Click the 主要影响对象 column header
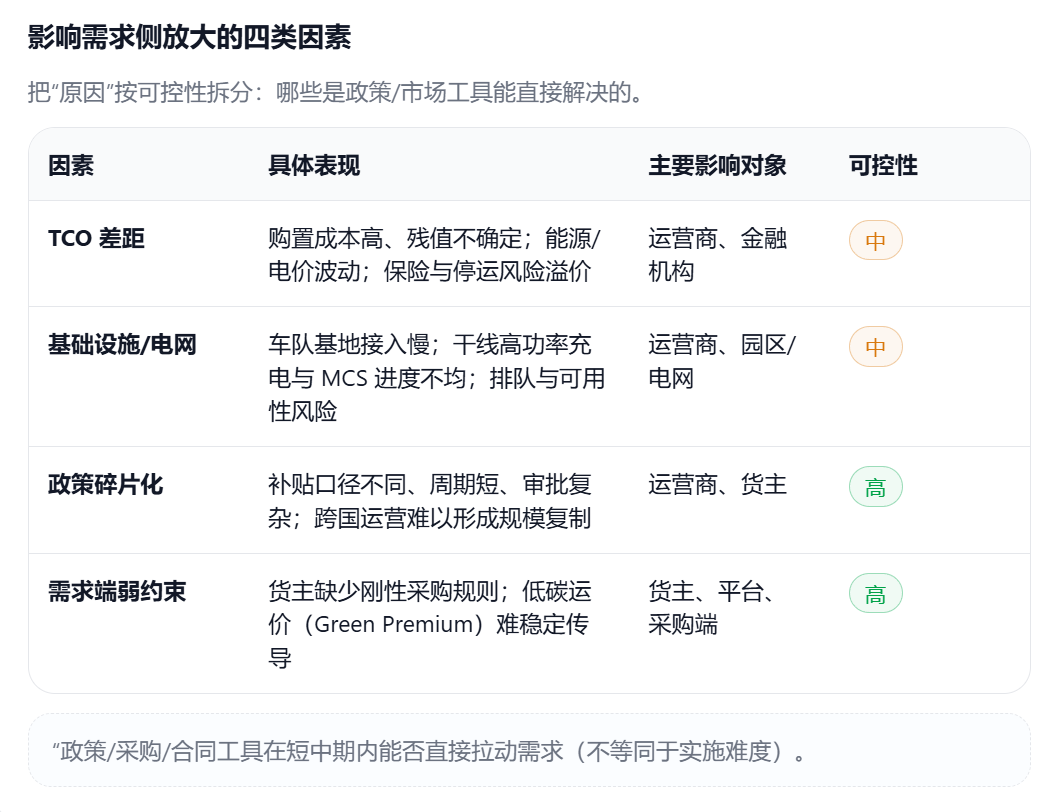This screenshot has width=1048, height=812. coord(717,165)
